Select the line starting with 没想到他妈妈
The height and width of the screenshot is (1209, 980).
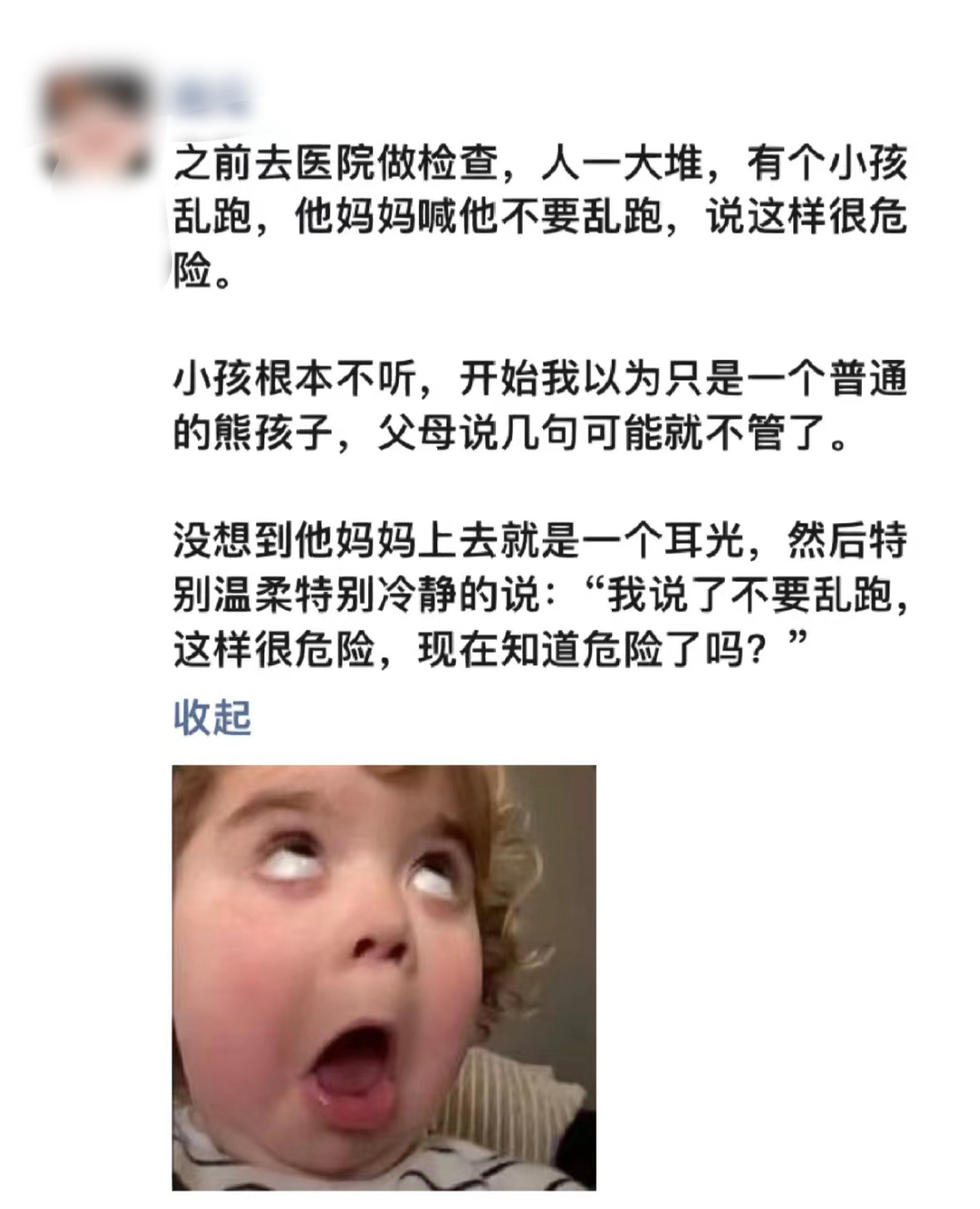tap(540, 541)
